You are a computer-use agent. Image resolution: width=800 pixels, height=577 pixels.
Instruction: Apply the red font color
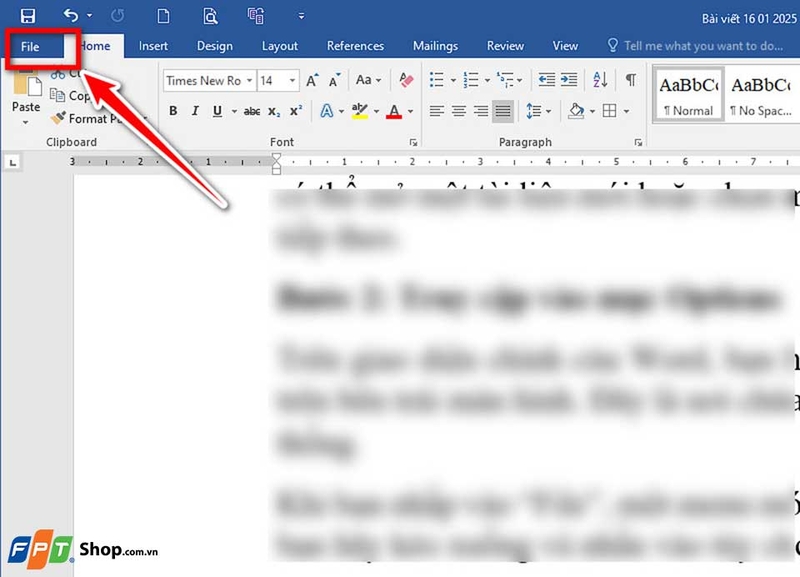394,111
